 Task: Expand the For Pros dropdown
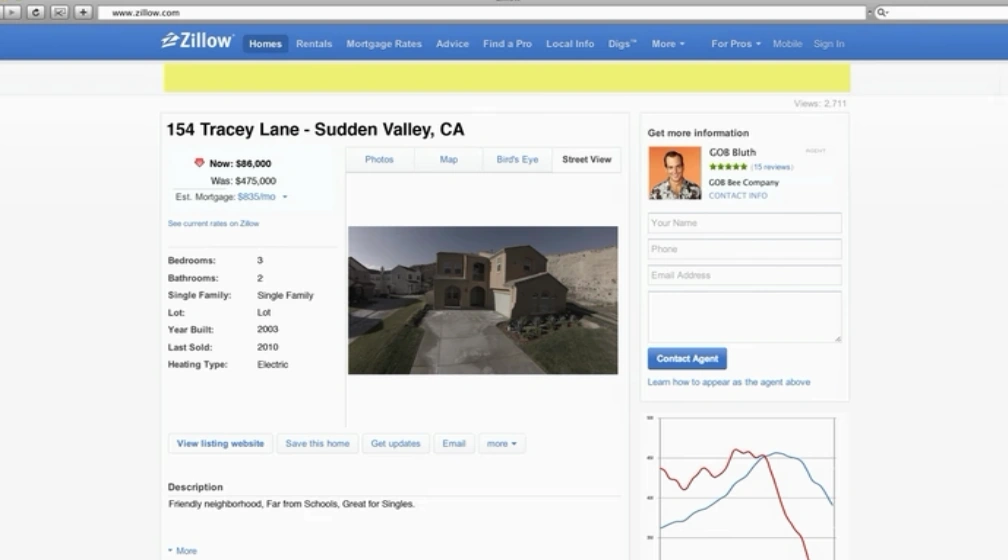[x=735, y=44]
